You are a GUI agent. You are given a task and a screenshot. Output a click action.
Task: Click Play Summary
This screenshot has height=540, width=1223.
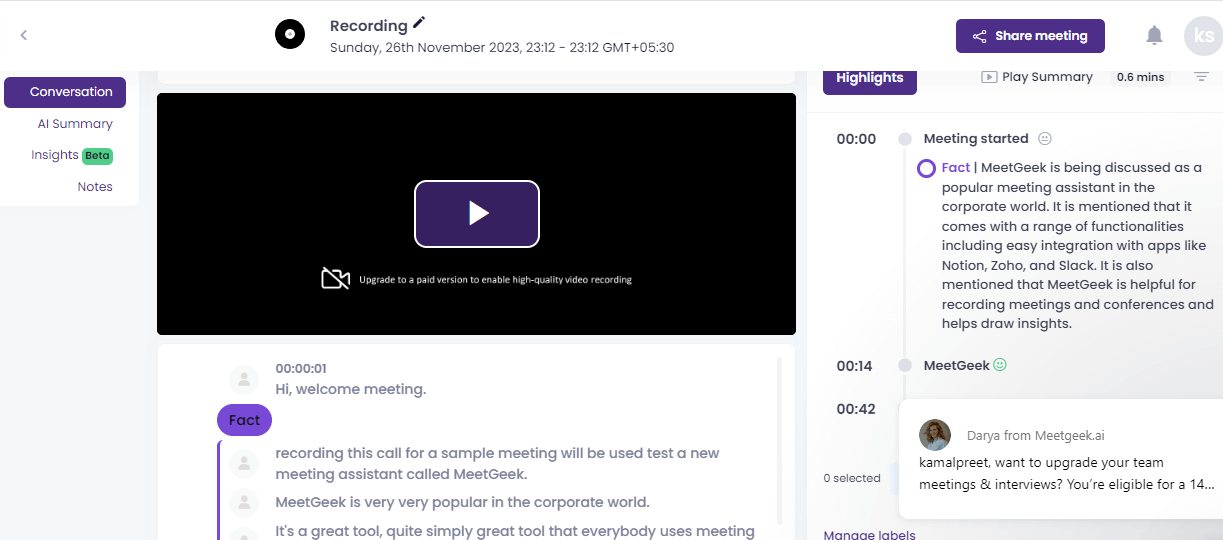1037,77
